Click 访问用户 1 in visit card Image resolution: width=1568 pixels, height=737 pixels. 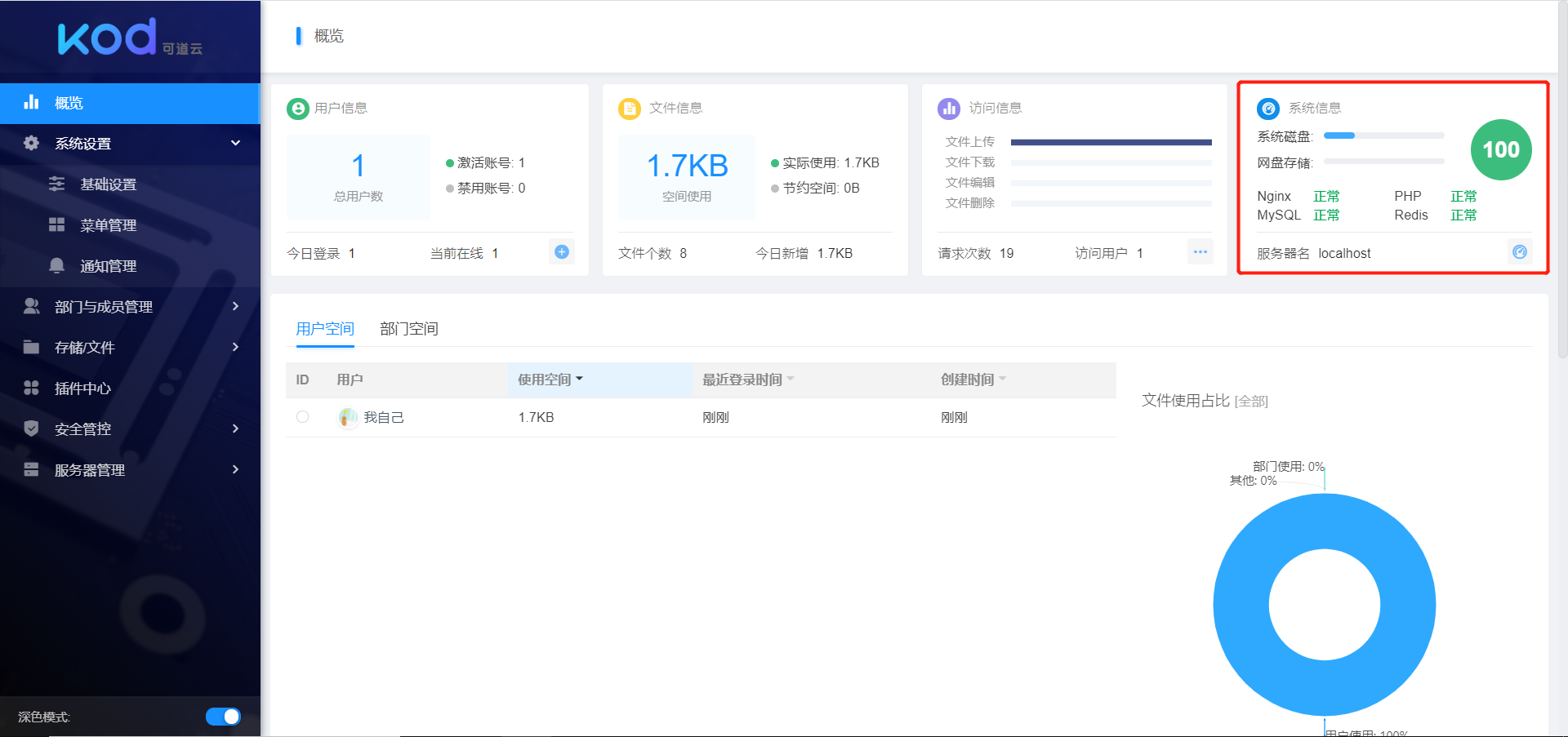coord(1109,254)
